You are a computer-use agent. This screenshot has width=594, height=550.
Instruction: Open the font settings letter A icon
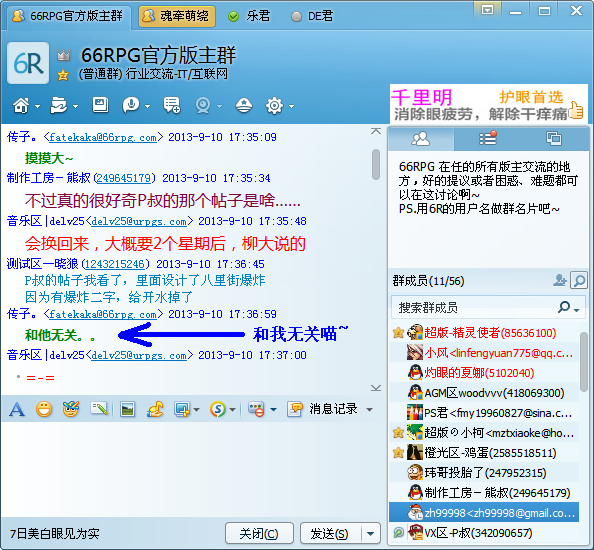[x=17, y=409]
